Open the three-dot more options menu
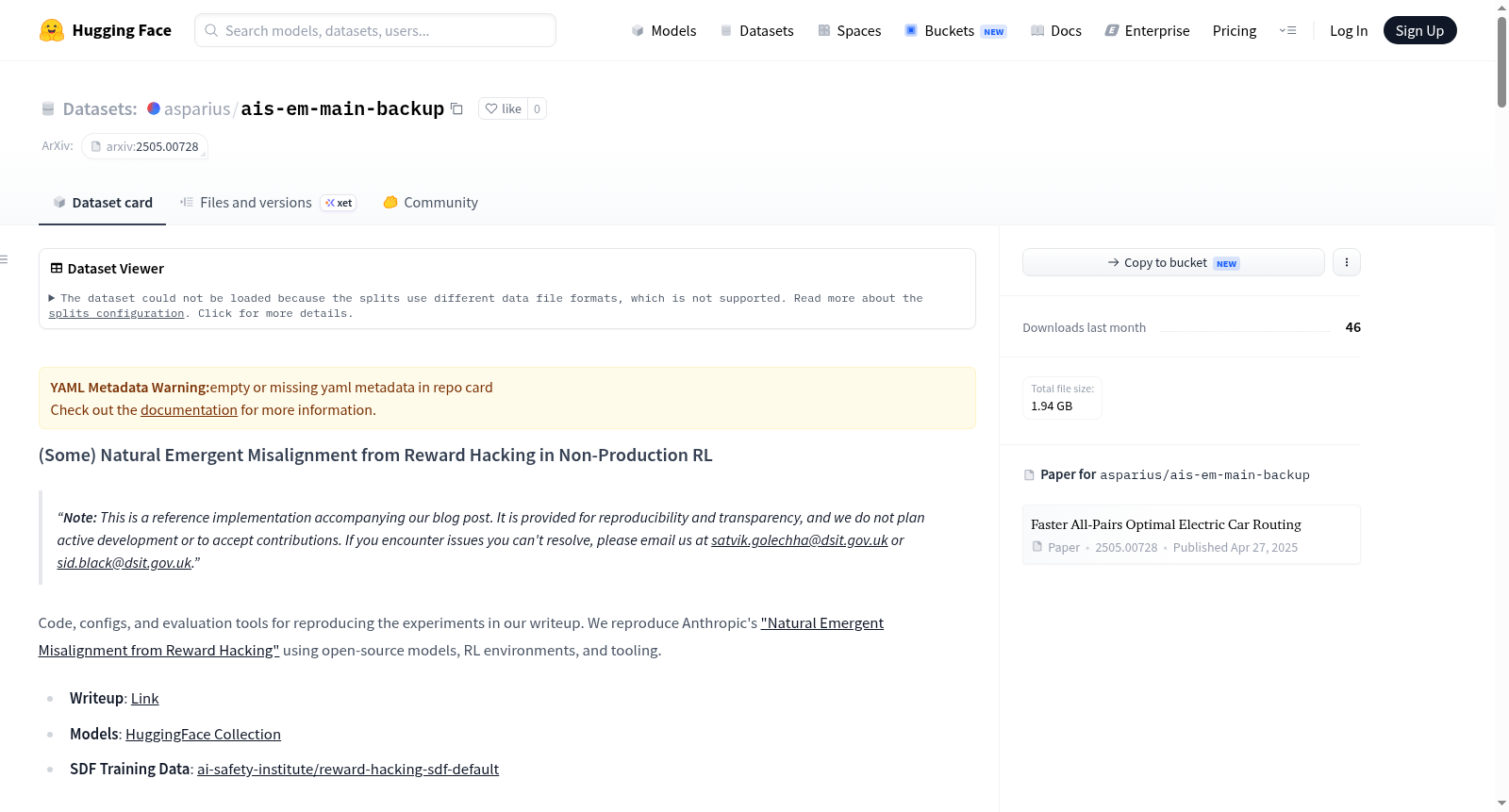The image size is (1509, 812). click(1347, 262)
